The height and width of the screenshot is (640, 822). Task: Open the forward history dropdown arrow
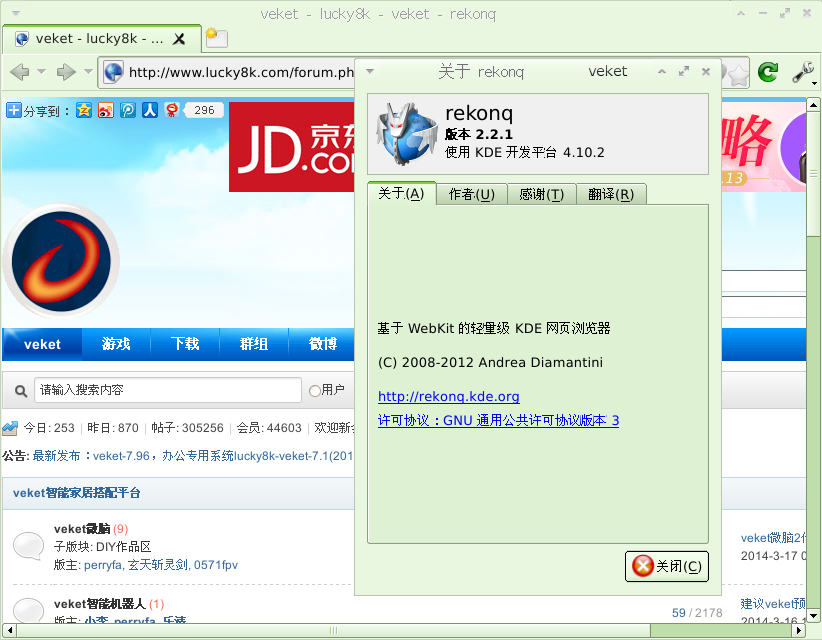click(88, 71)
